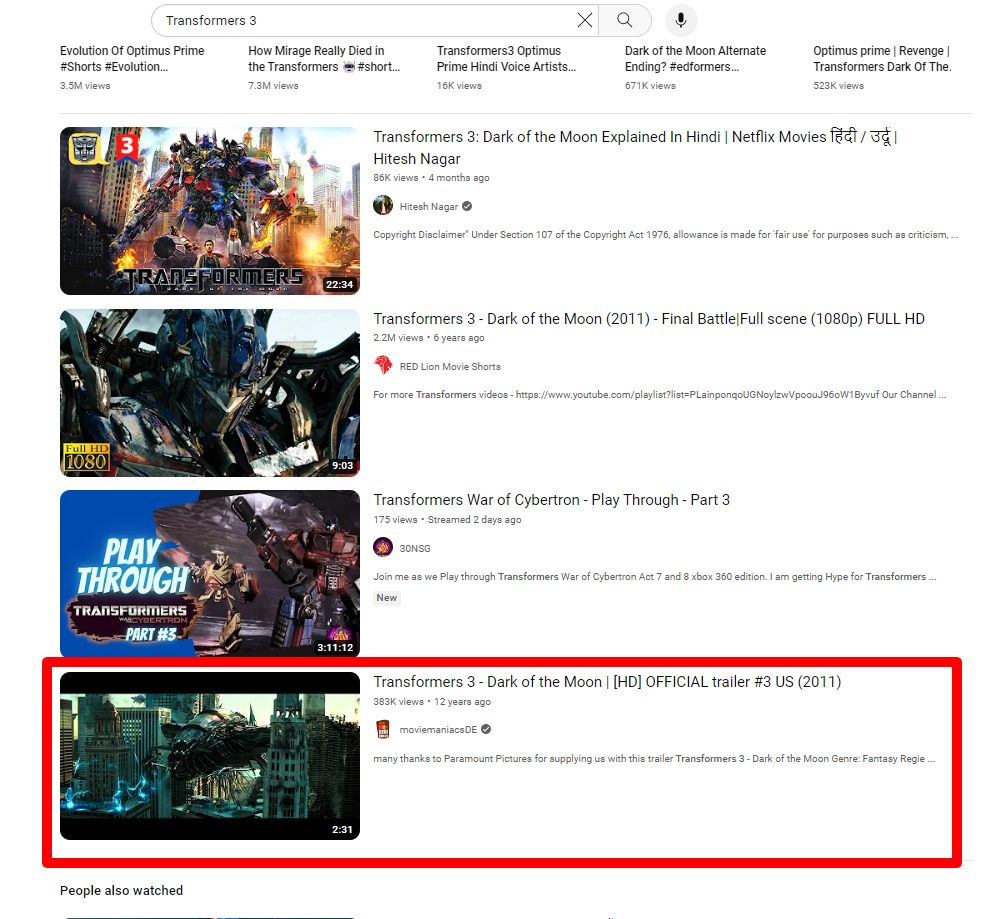Click the magnifying glass search button

tap(625, 20)
